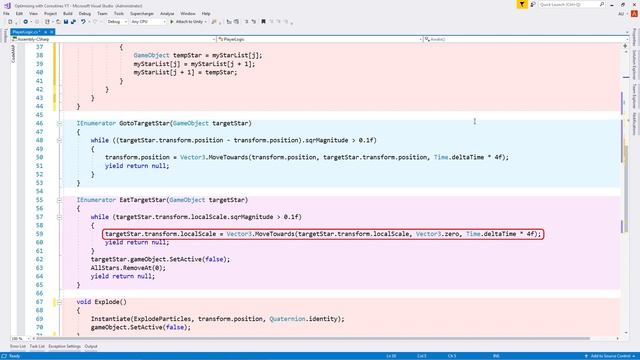The height and width of the screenshot is (360, 640).
Task: Close the PlayerLogic.cs tab
Action: coord(51,32)
